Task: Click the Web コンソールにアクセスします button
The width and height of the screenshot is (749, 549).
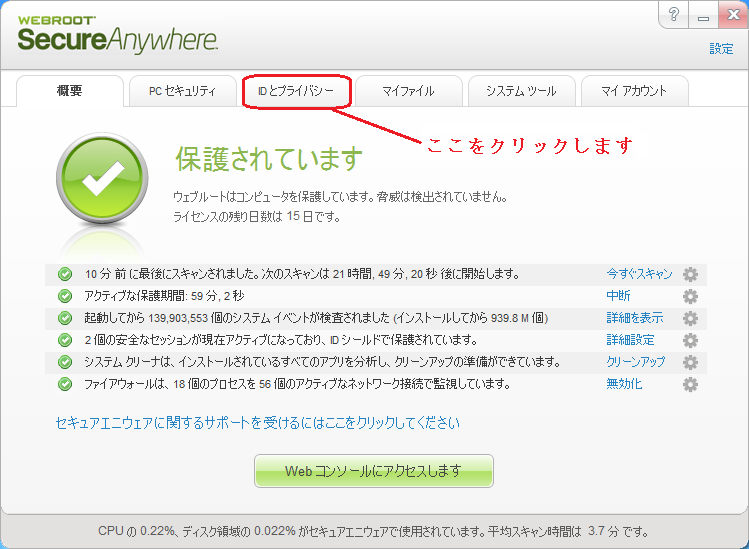Action: click(x=374, y=471)
